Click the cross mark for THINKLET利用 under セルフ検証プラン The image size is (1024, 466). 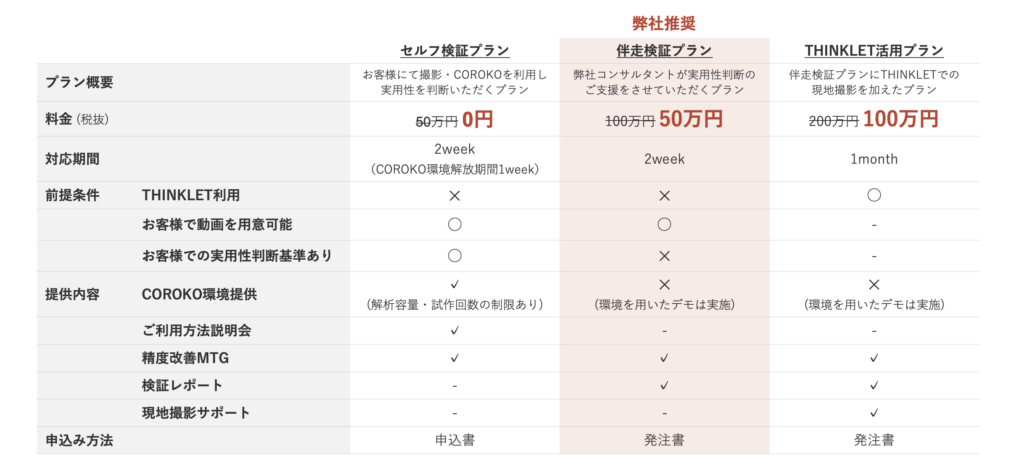tap(454, 195)
